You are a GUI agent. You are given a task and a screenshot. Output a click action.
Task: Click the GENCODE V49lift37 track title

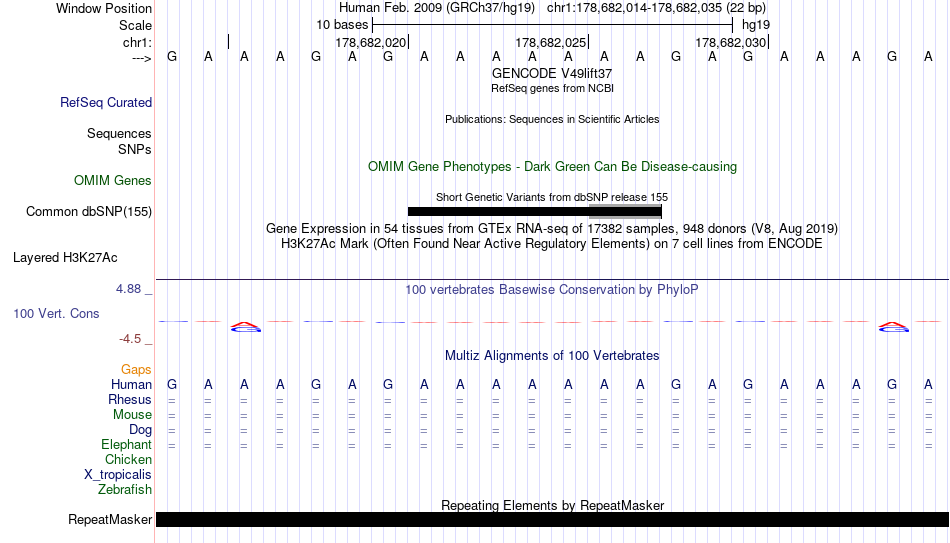pyautogui.click(x=552, y=73)
